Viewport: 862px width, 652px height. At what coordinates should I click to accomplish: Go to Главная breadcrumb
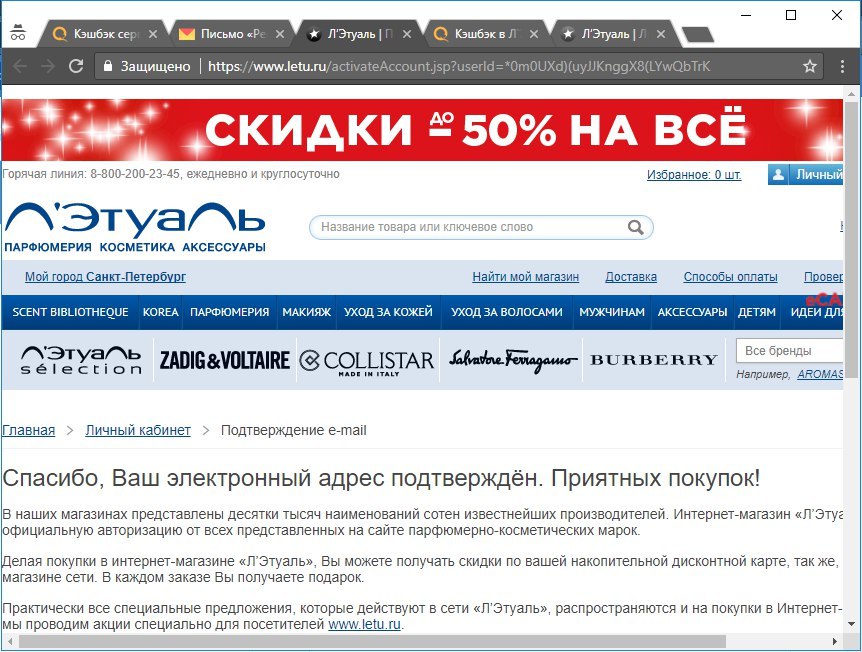[x=29, y=430]
